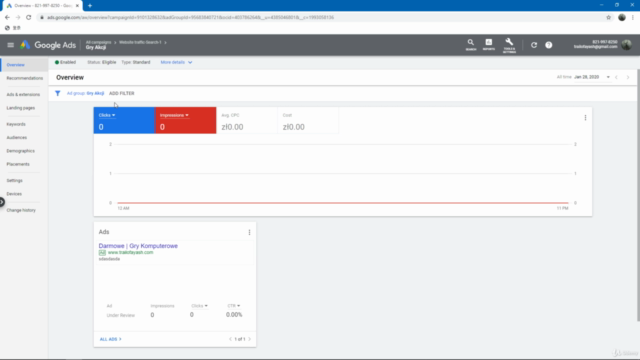This screenshot has height=360, width=640.
Task: Open the ALL ADS link
Action: coord(111,339)
